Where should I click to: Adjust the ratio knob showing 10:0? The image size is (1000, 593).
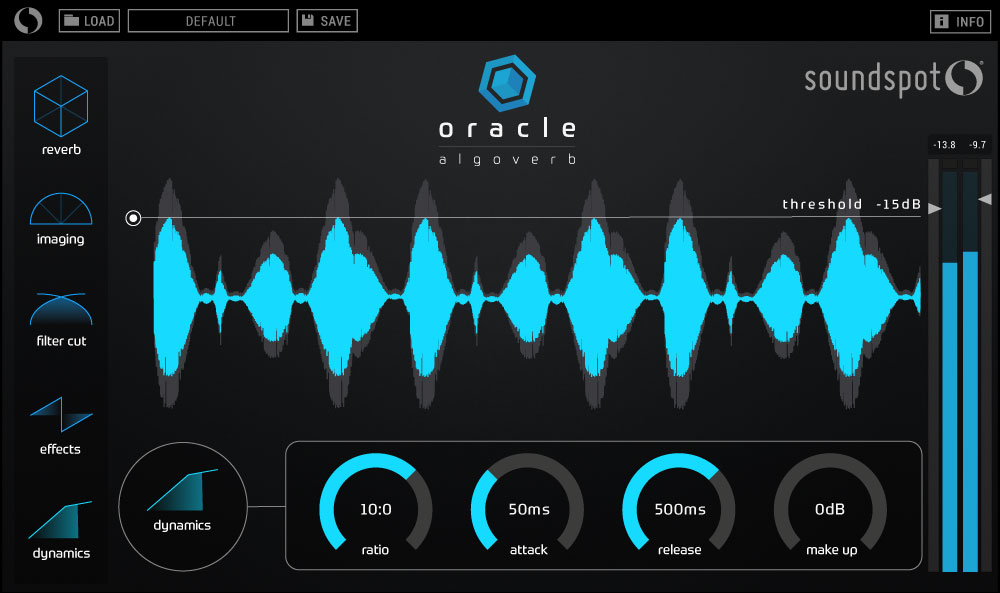pyautogui.click(x=376, y=503)
